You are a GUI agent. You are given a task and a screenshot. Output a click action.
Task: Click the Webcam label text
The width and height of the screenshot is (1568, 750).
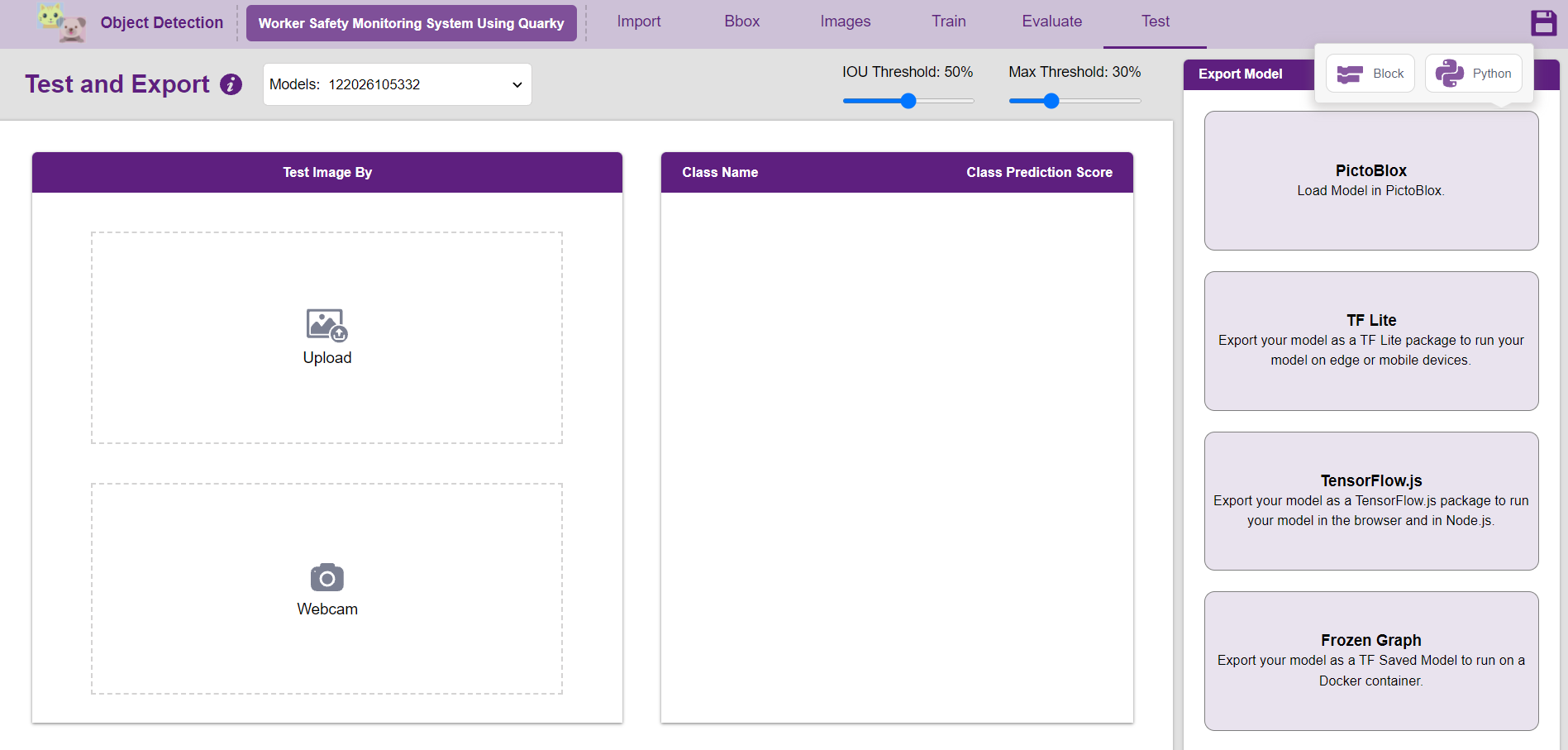click(x=327, y=609)
